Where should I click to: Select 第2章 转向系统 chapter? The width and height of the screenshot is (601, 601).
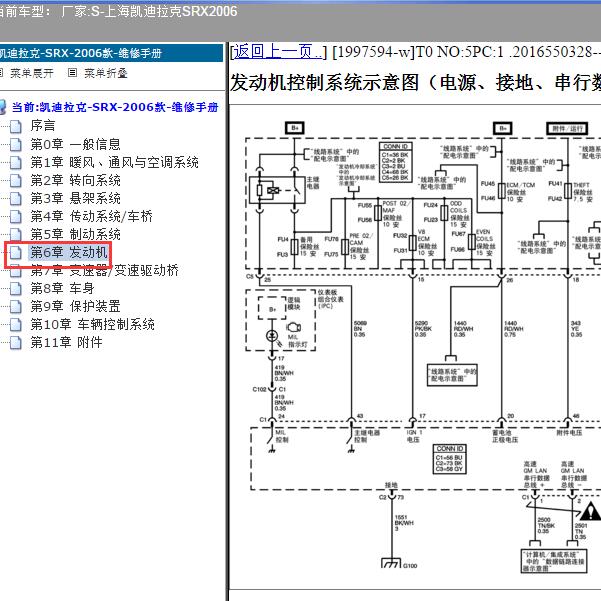76,180
